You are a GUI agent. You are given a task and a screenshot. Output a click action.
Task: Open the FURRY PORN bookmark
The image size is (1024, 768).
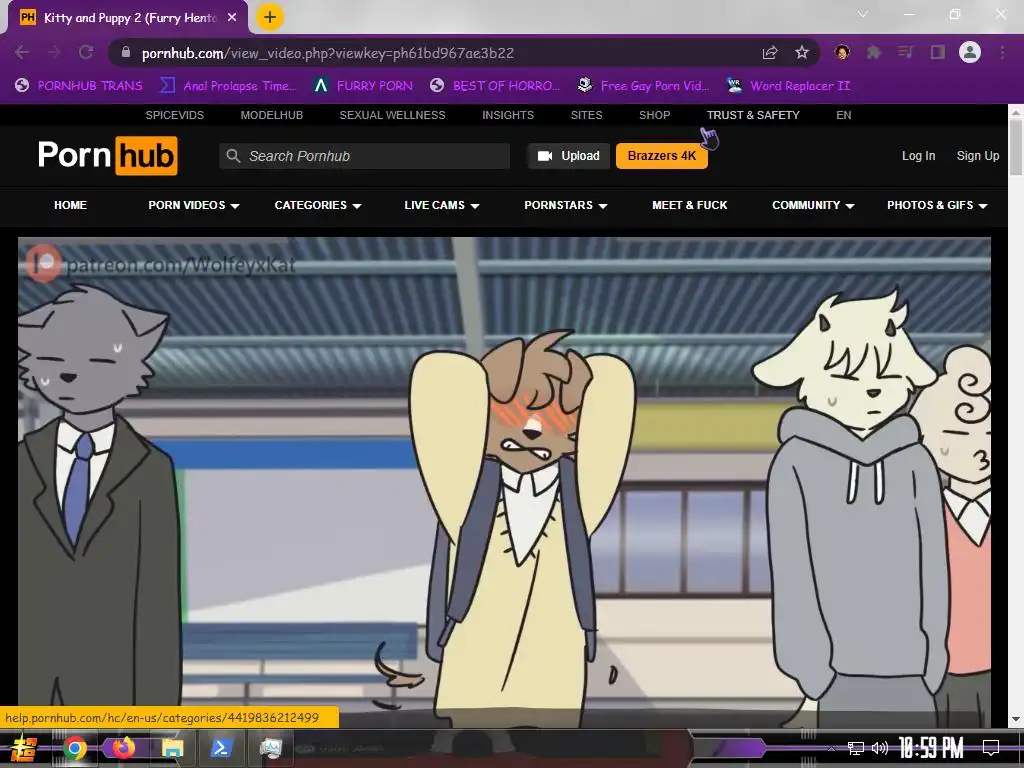point(363,86)
